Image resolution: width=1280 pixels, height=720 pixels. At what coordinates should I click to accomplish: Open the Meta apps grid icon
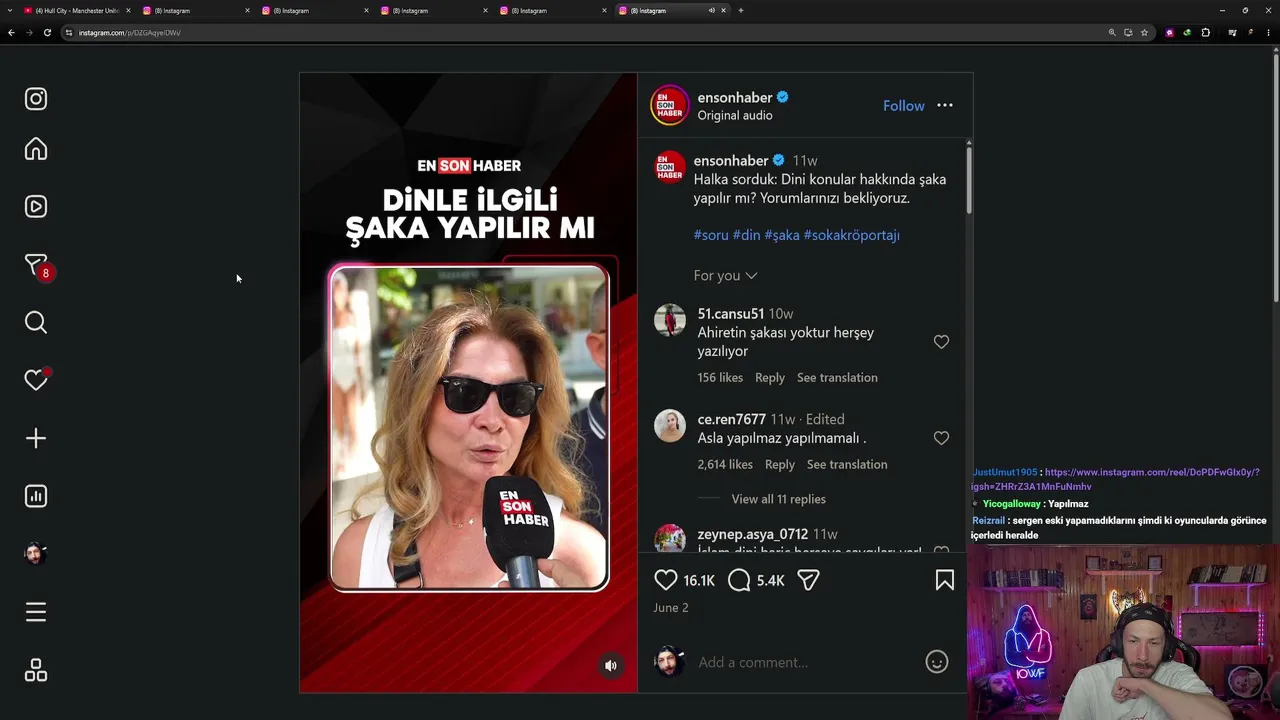tap(36, 670)
